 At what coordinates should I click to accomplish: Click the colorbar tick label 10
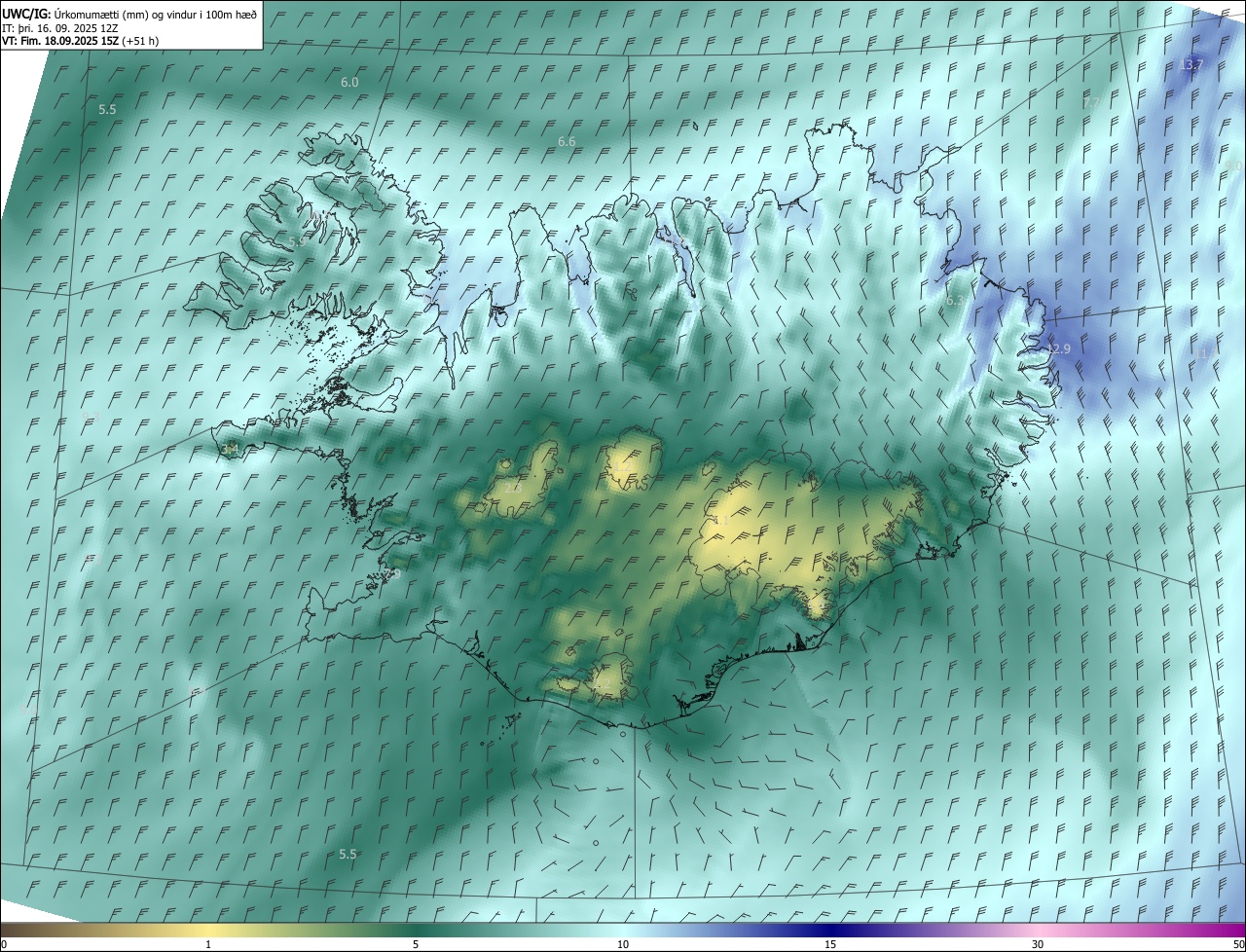623,944
